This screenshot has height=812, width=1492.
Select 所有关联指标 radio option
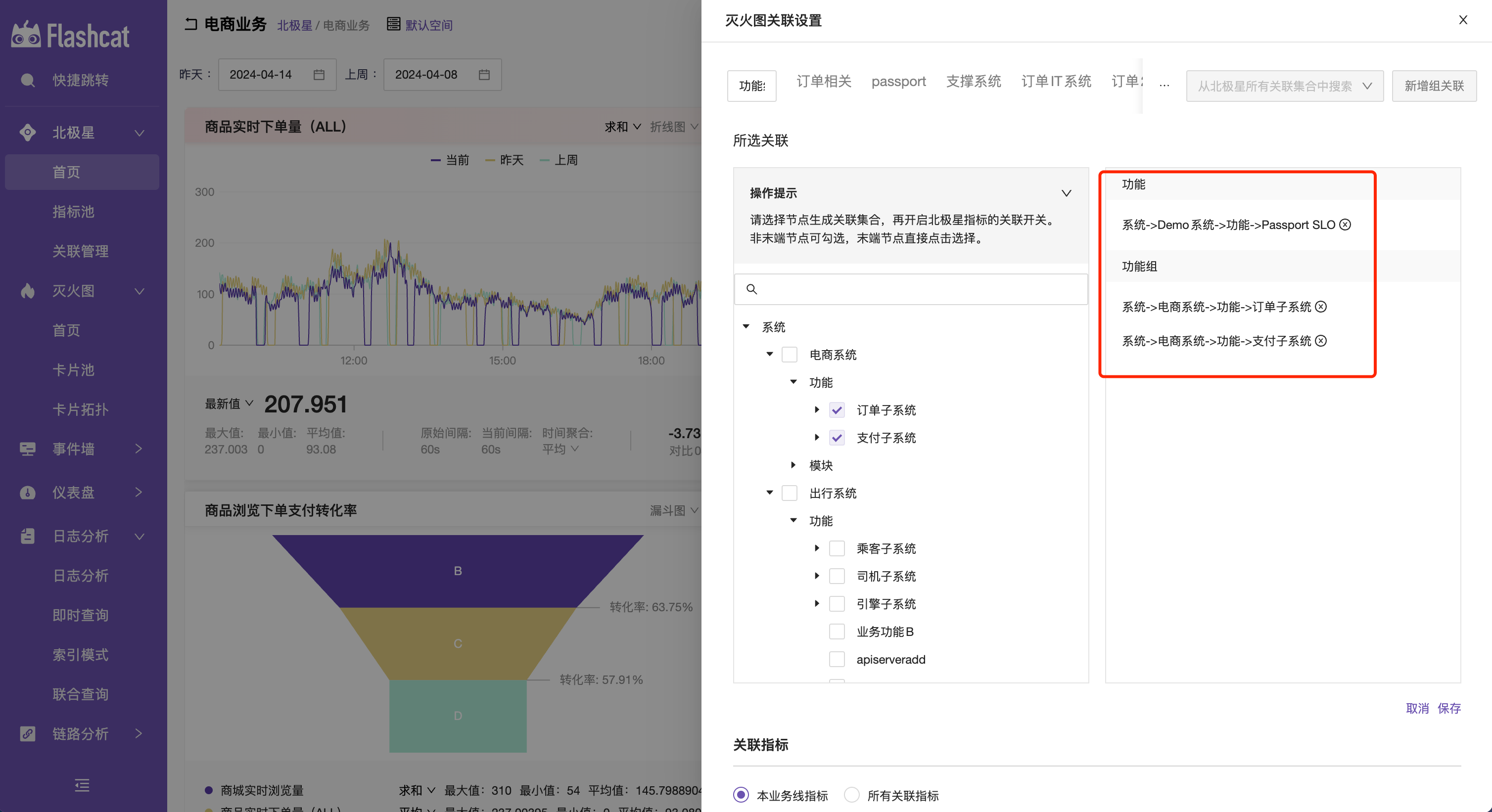pos(851,795)
